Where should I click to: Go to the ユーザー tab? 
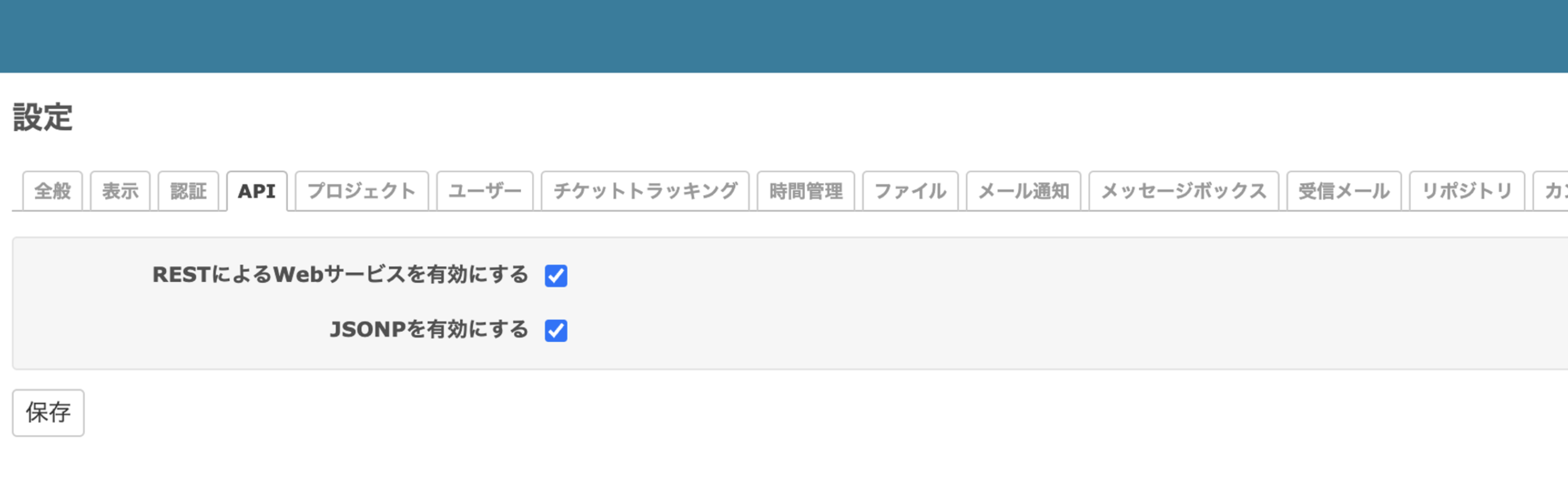[x=485, y=192]
